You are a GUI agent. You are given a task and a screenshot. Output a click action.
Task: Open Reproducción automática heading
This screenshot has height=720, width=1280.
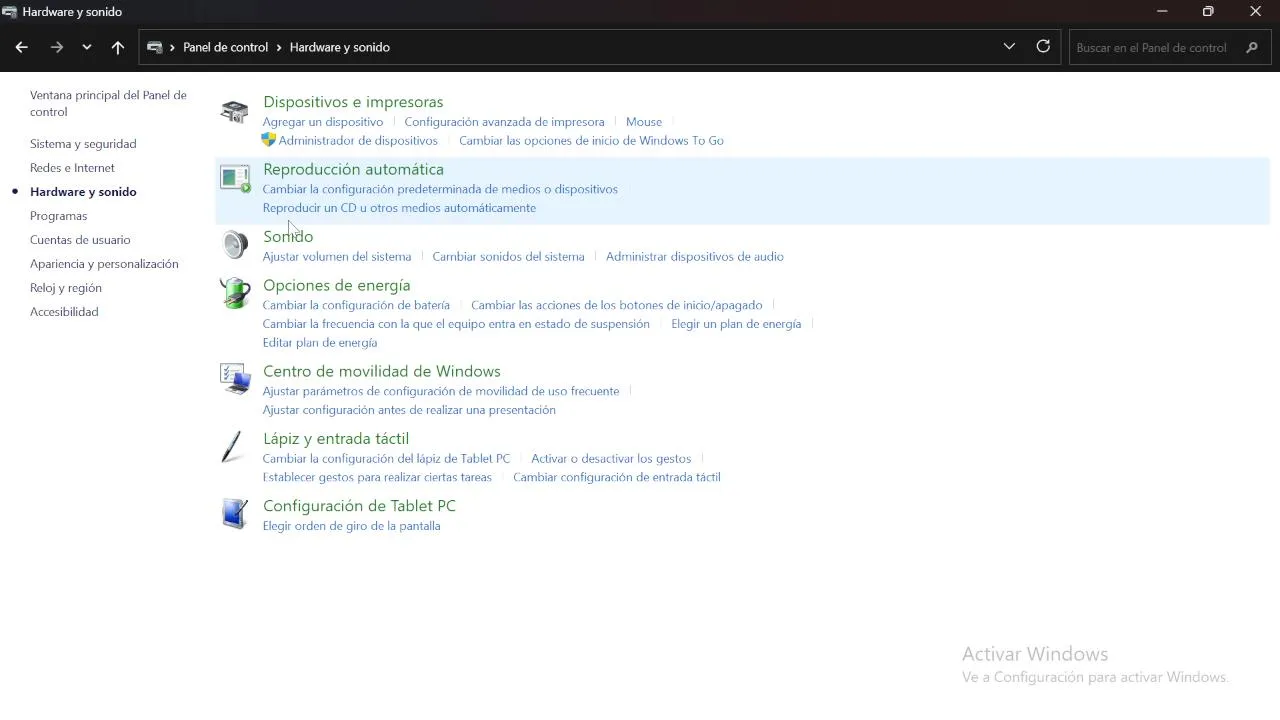click(x=353, y=169)
